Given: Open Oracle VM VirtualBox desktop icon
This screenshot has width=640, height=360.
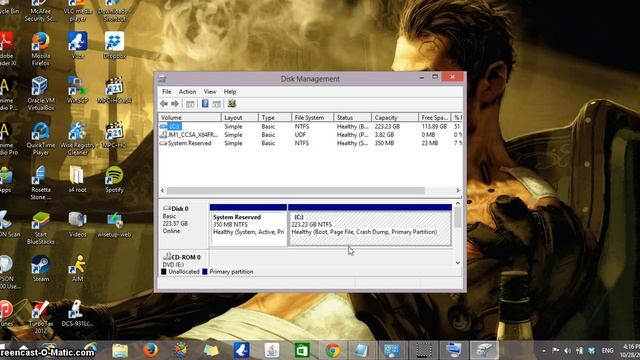Looking at the screenshot, I should tap(40, 93).
